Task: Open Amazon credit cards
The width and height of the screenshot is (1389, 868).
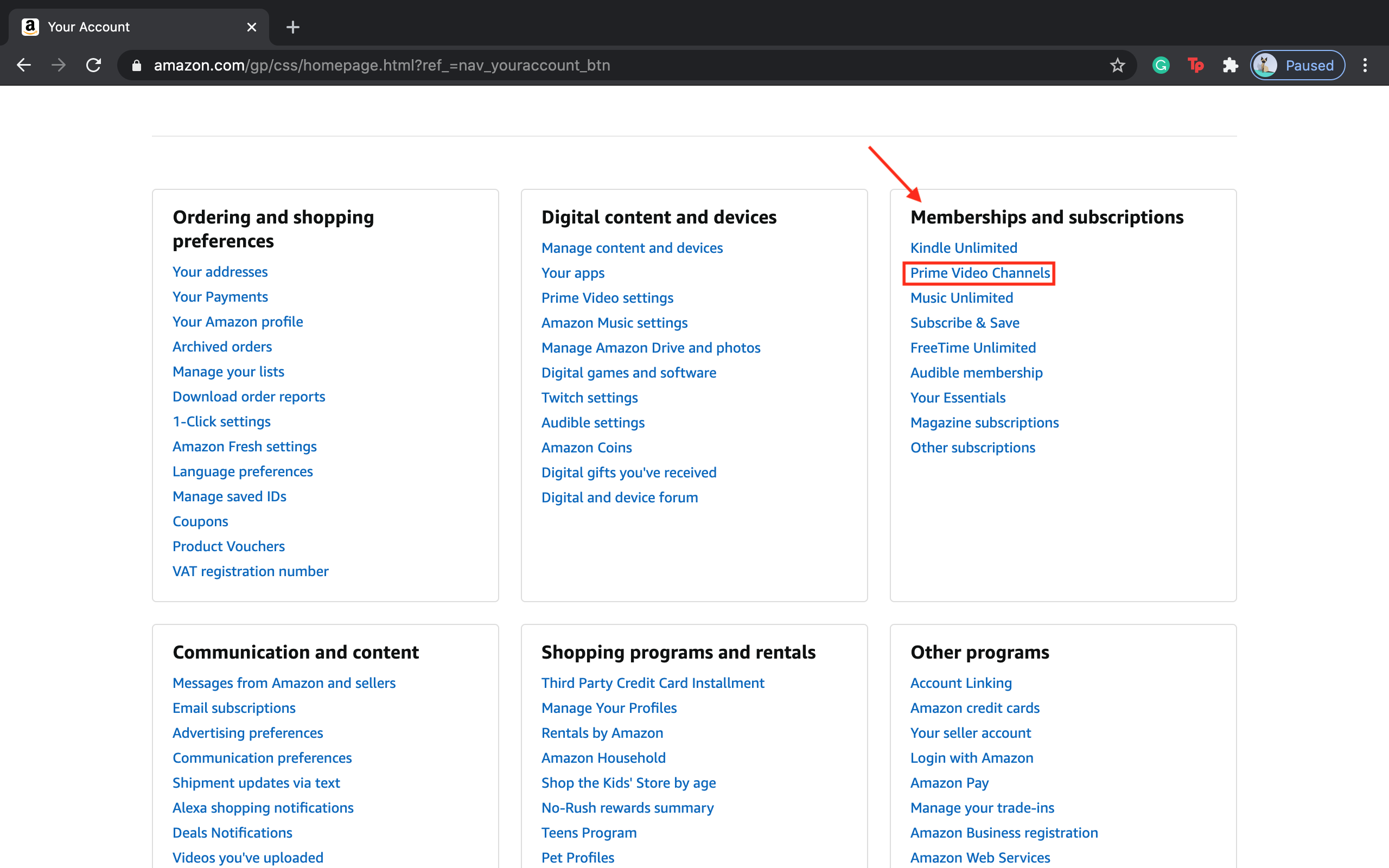Action: [974, 708]
